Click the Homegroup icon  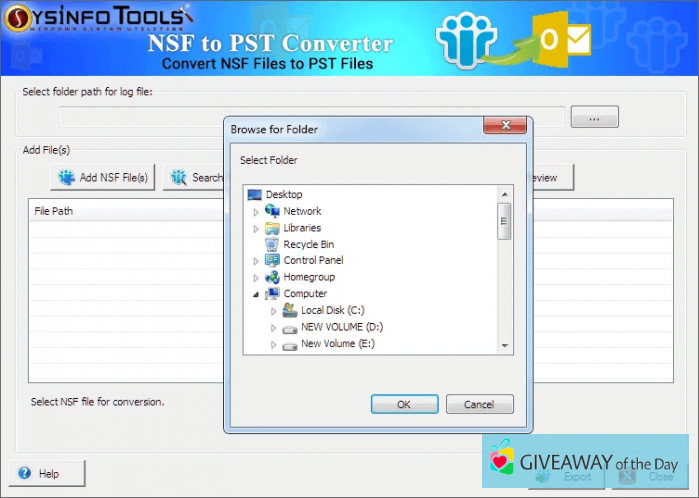272,277
